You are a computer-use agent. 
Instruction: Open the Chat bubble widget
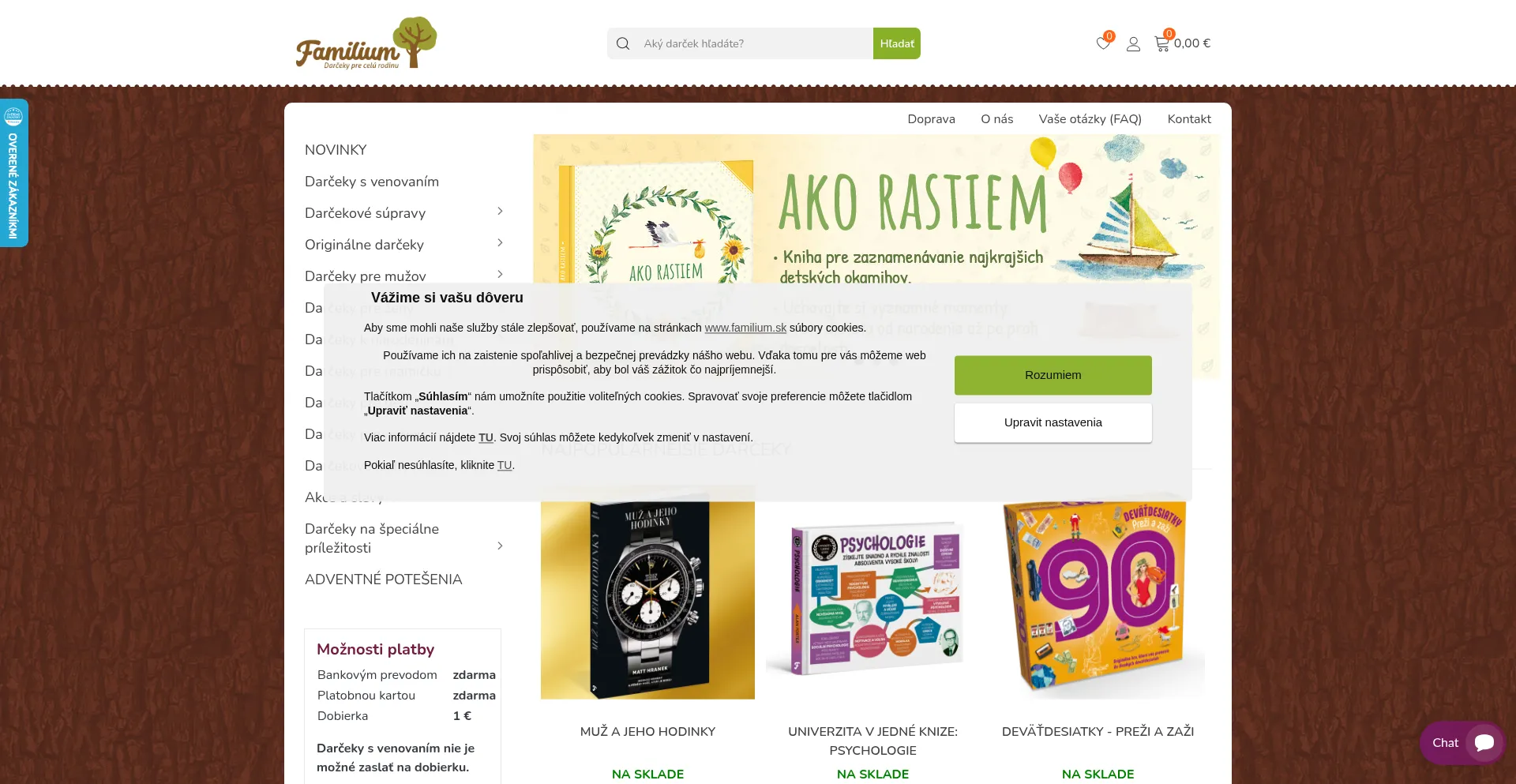pyautogui.click(x=1462, y=742)
